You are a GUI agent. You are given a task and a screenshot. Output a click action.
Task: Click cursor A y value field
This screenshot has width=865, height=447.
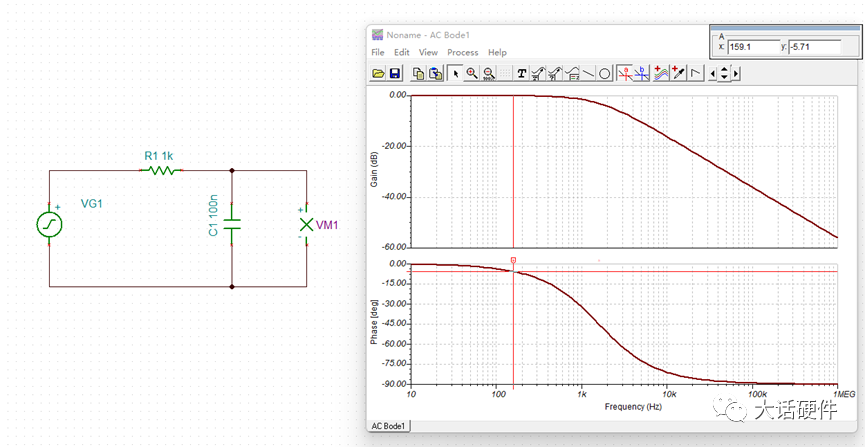tap(815, 47)
